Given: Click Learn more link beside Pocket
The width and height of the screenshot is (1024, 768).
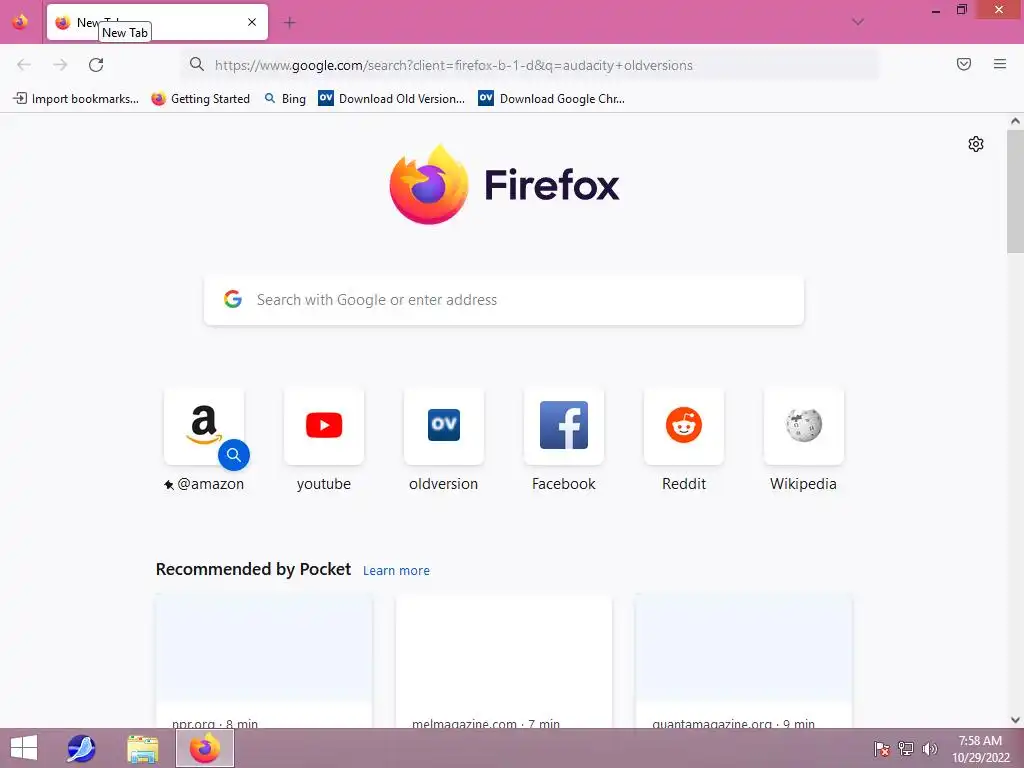Looking at the screenshot, I should click(396, 571).
